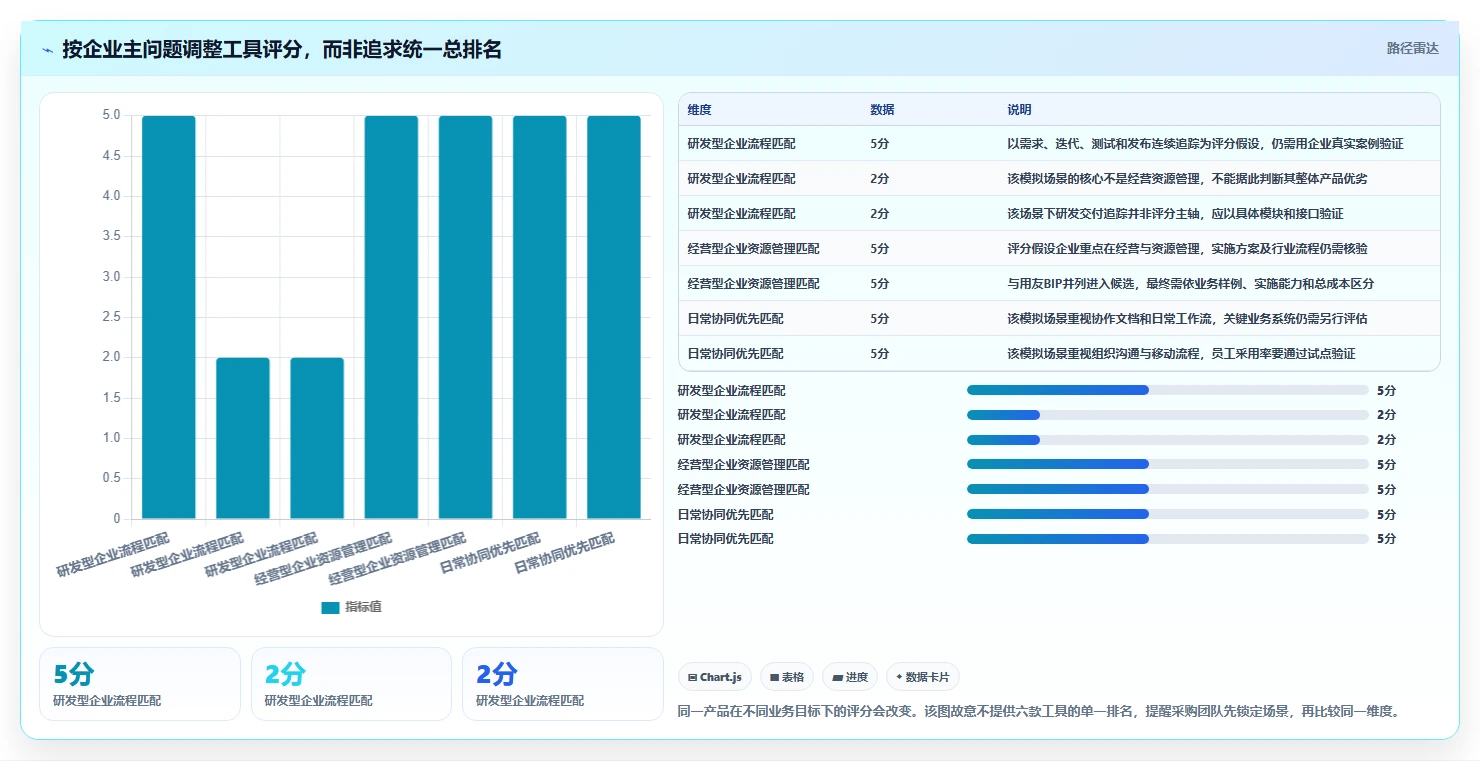Click description 该模拟场景重视协作文档和日常工作流

(1187, 319)
